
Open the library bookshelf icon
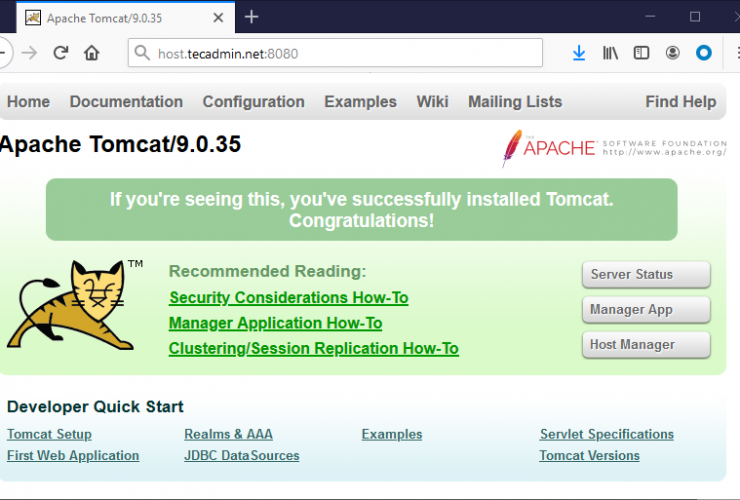[610, 53]
